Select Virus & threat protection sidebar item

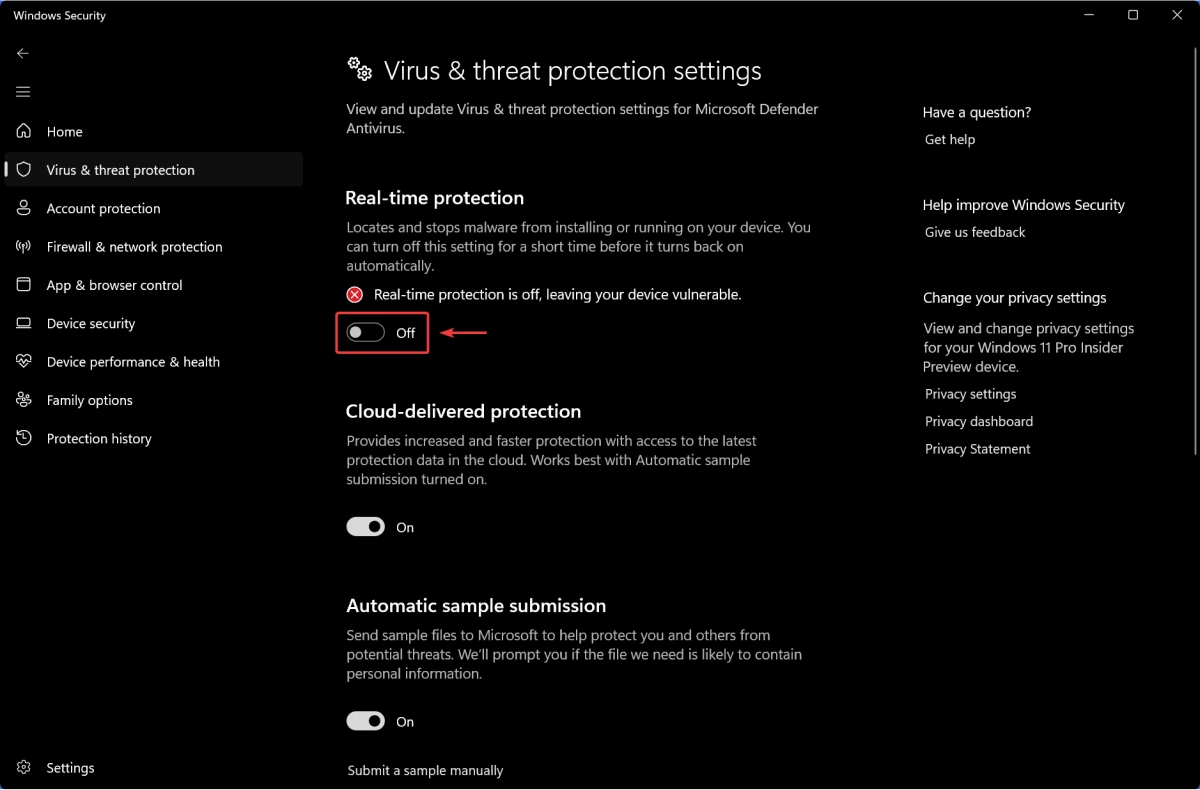[x=154, y=170]
